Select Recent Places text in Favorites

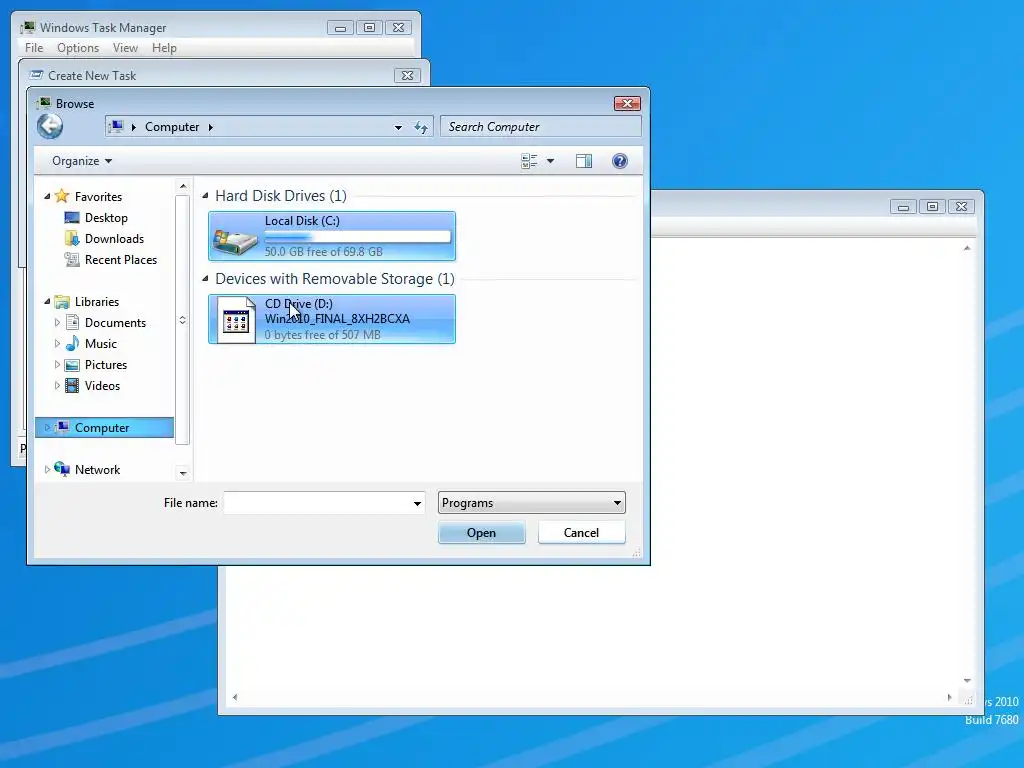click(x=121, y=259)
